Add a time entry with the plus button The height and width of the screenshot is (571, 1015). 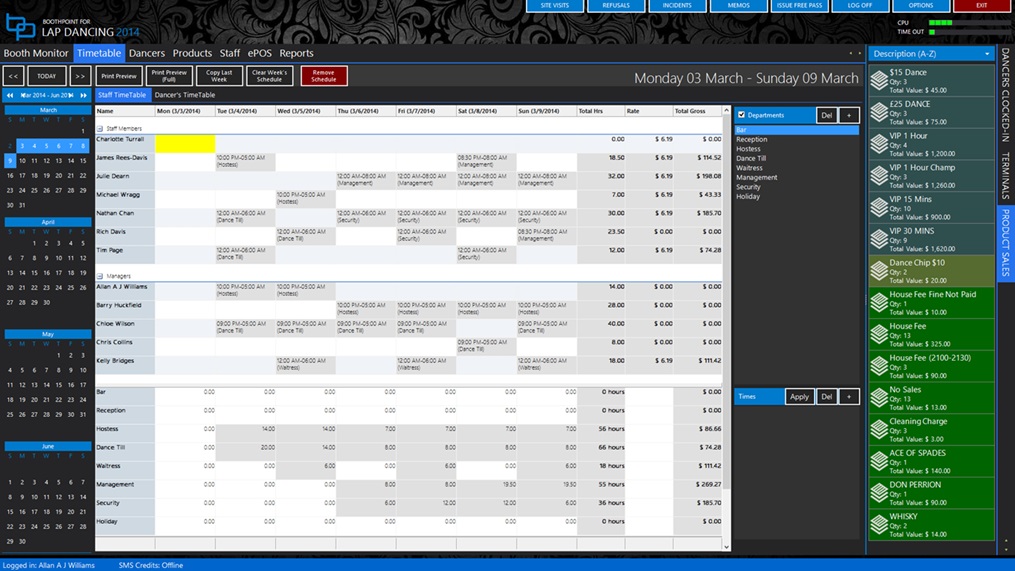(849, 396)
